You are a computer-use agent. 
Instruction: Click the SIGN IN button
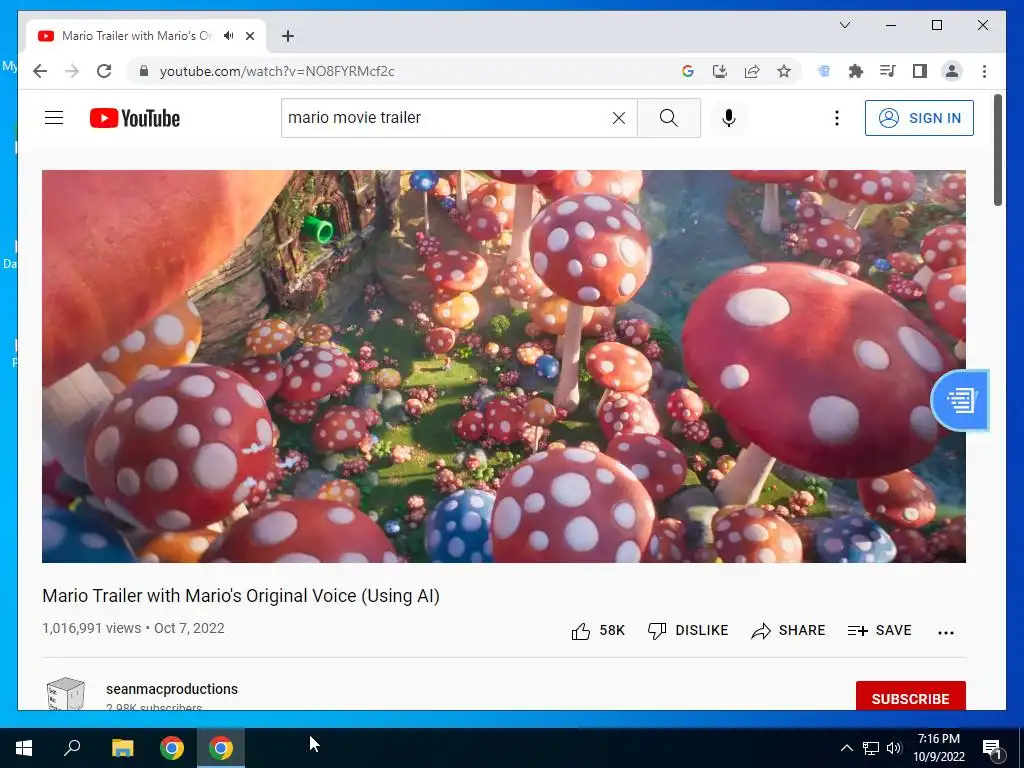(x=919, y=118)
